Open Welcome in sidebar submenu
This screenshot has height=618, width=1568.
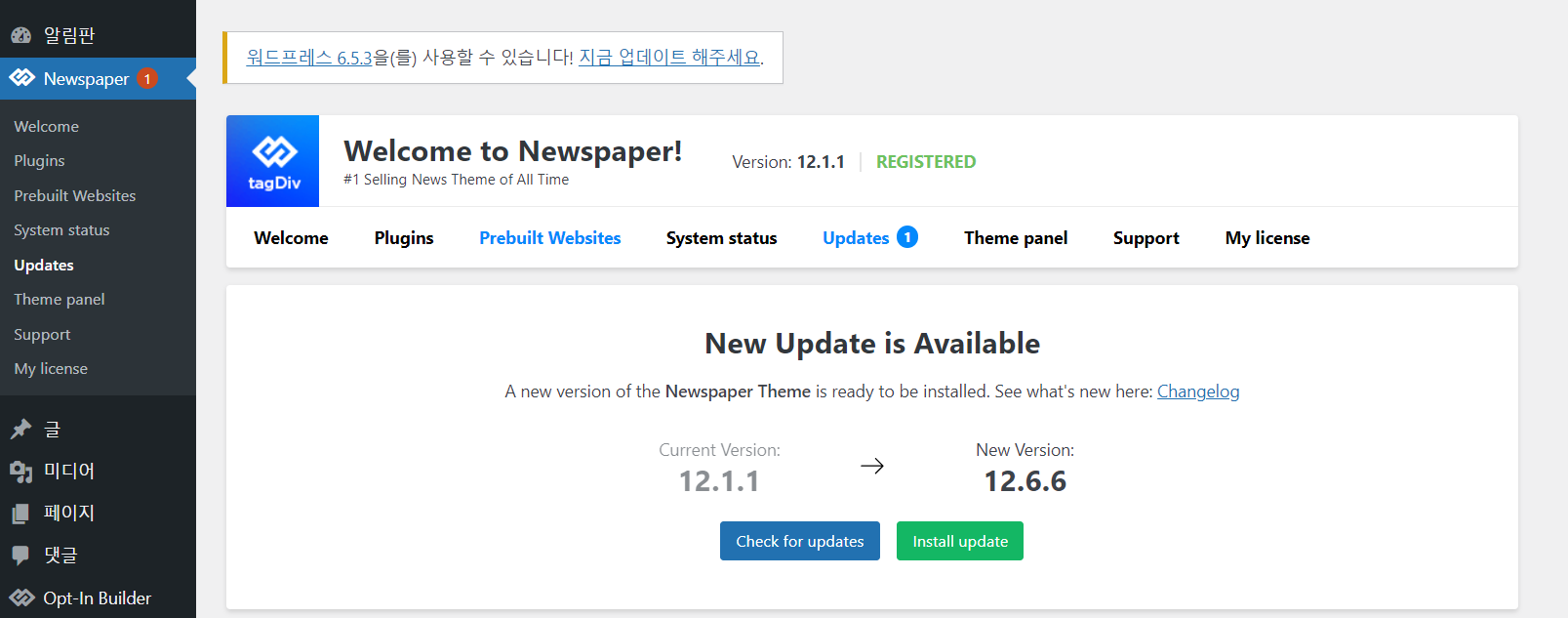pos(47,126)
